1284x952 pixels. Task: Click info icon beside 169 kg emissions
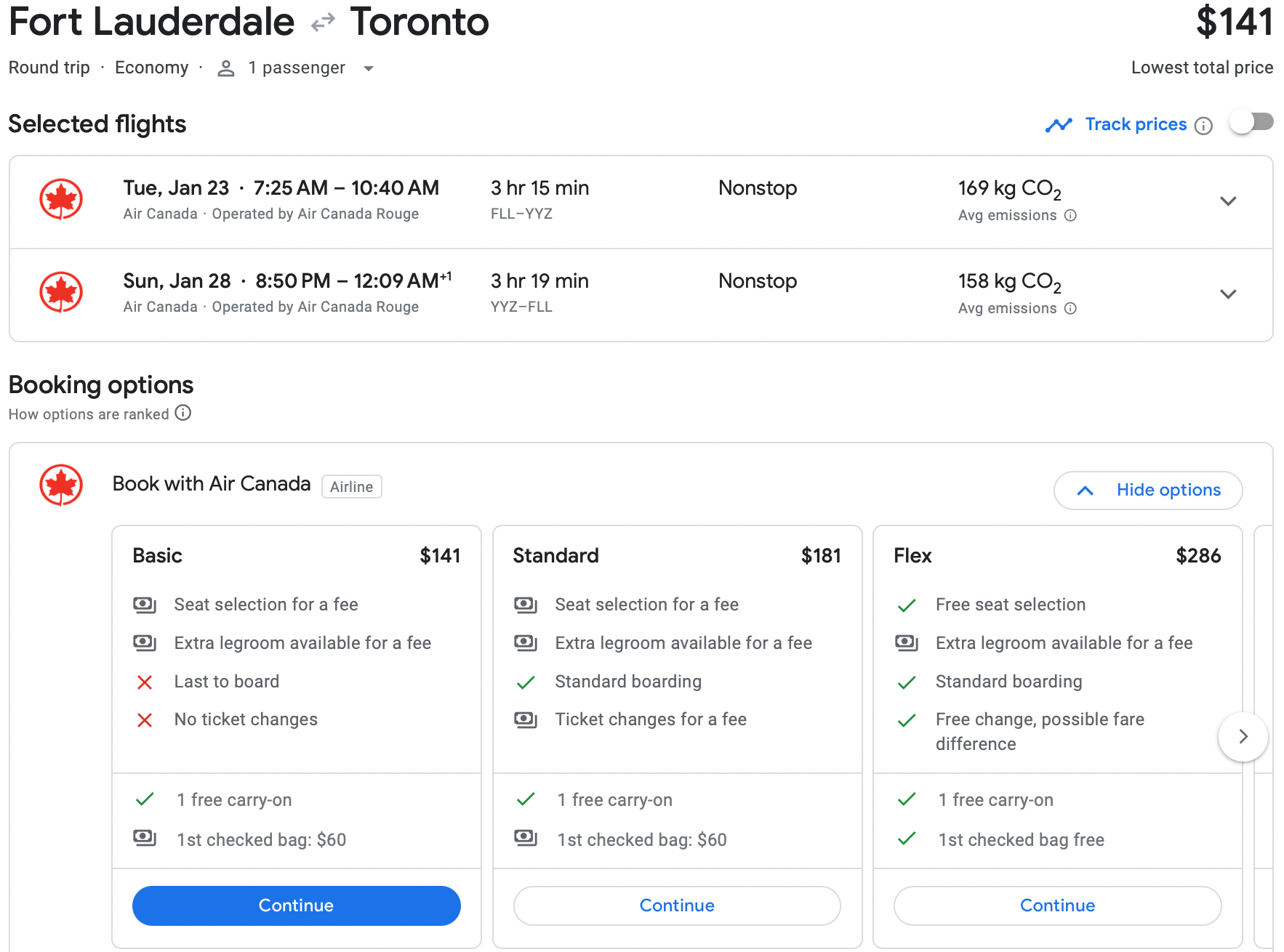pos(1070,215)
